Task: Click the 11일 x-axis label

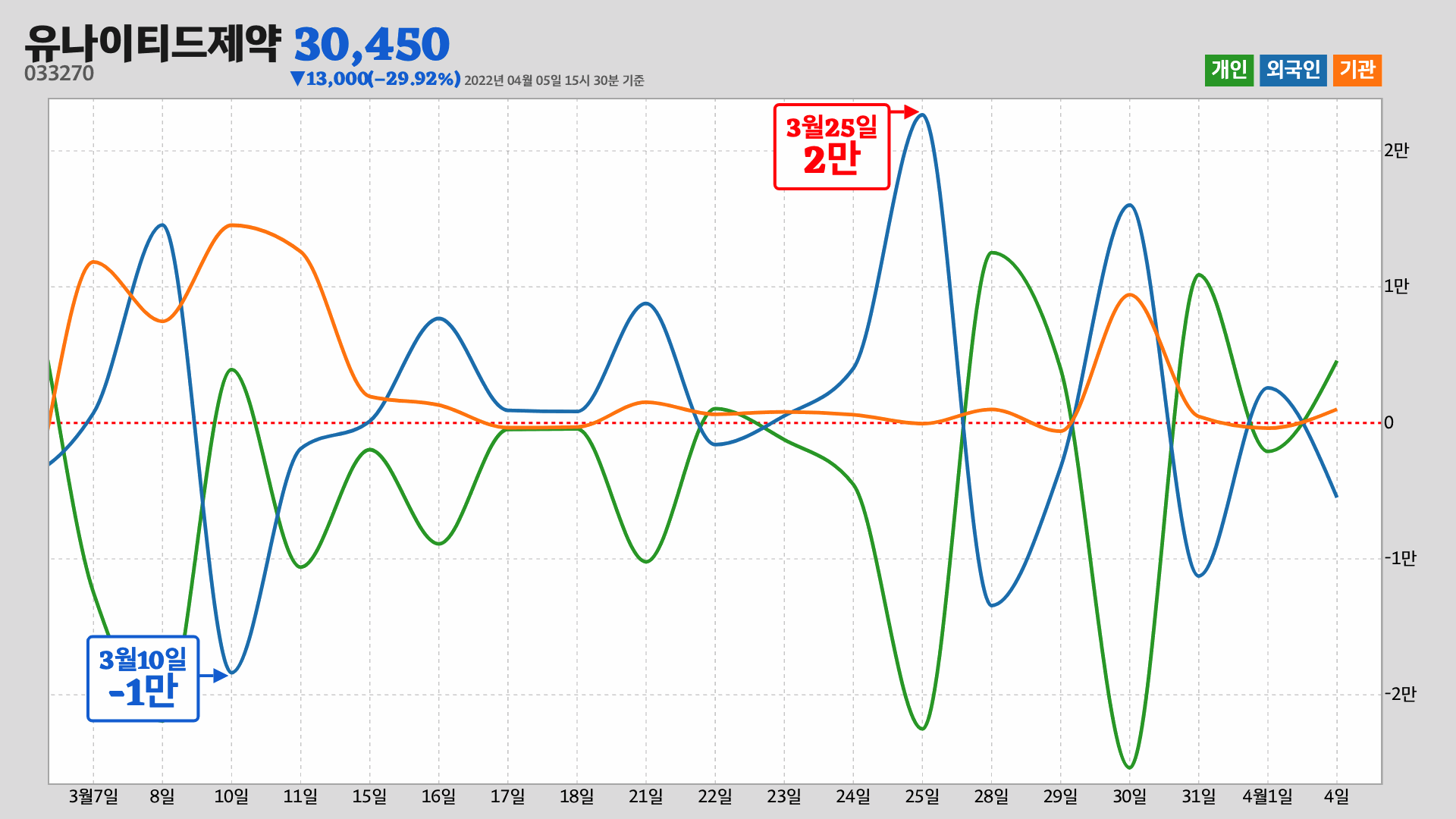Action: point(300,797)
